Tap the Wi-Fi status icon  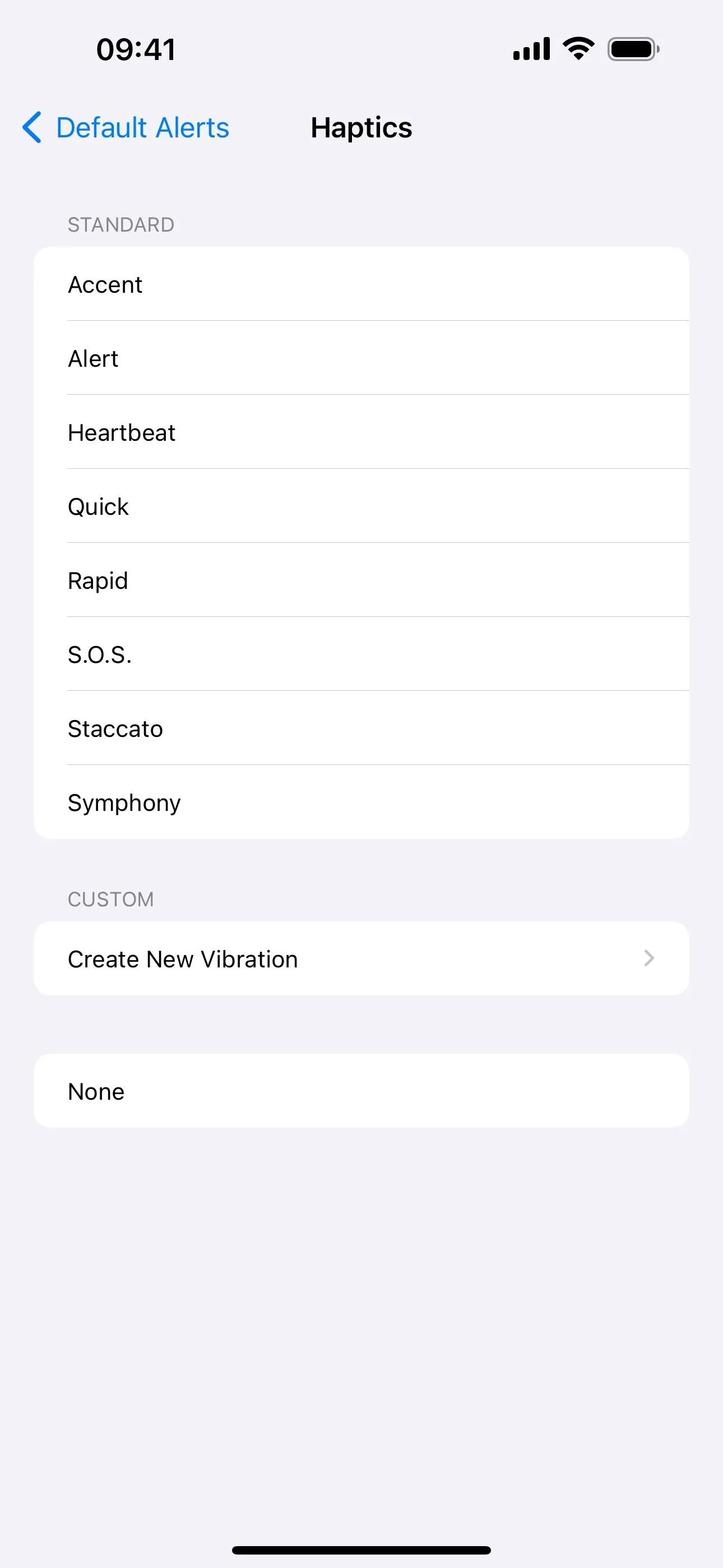(578, 49)
